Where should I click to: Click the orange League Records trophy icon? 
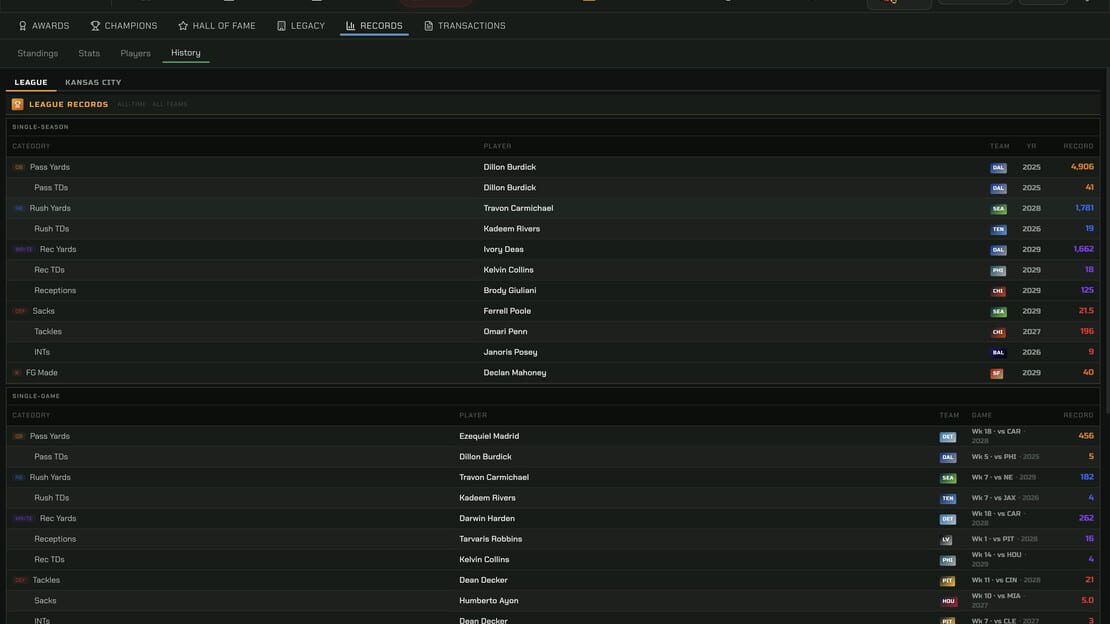click(18, 104)
